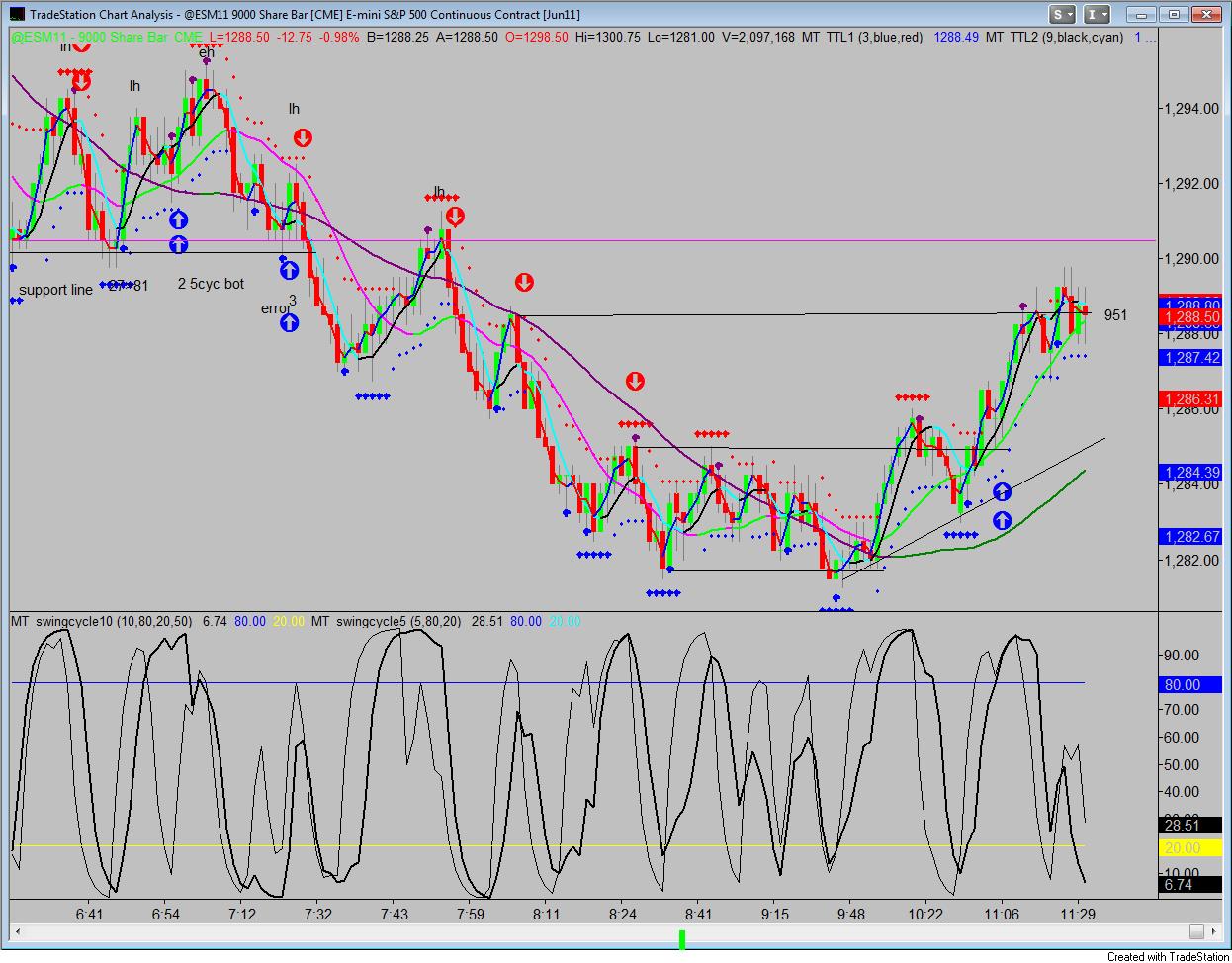
Task: Select 'MT swingcycle5 (5,80,20)' indicator label
Action: coord(387,621)
